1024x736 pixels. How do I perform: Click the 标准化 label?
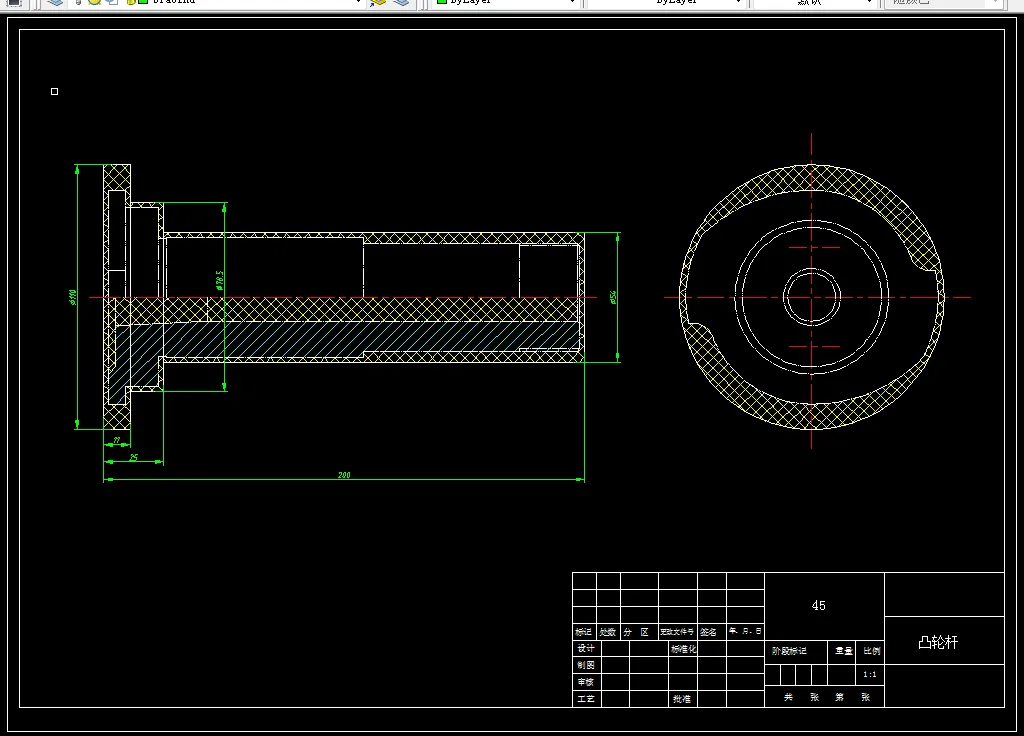click(x=683, y=648)
